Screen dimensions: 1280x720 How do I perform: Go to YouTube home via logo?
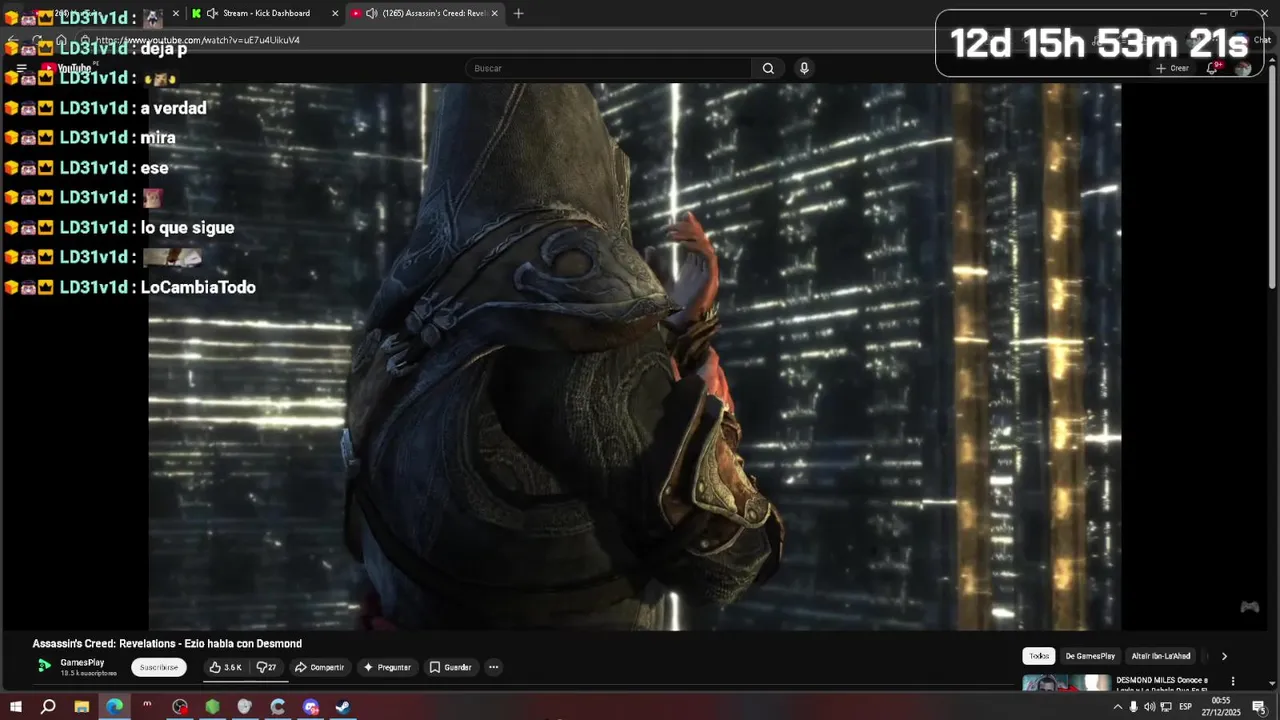tap(67, 68)
